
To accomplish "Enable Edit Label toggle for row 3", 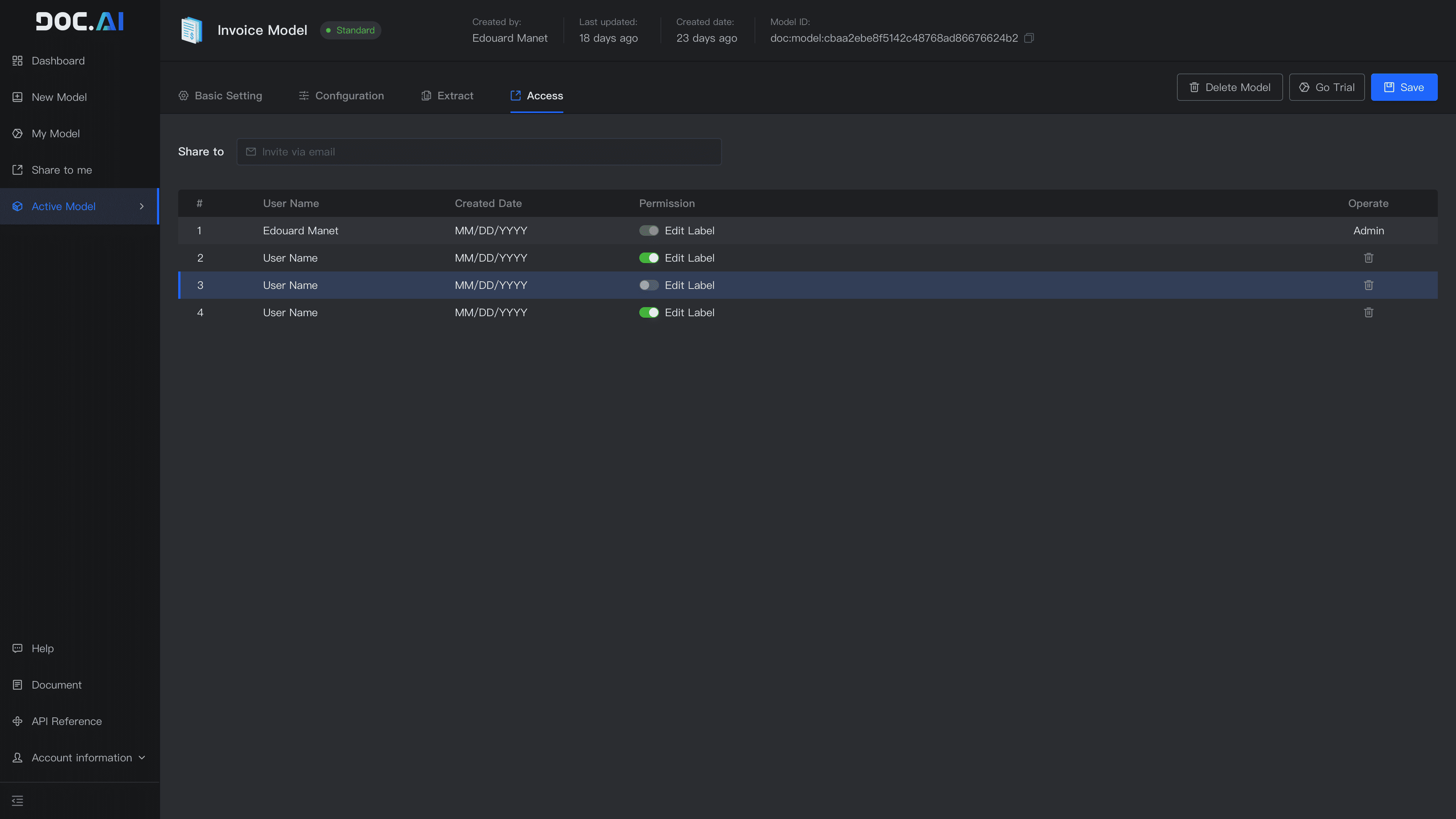I will click(x=648, y=285).
